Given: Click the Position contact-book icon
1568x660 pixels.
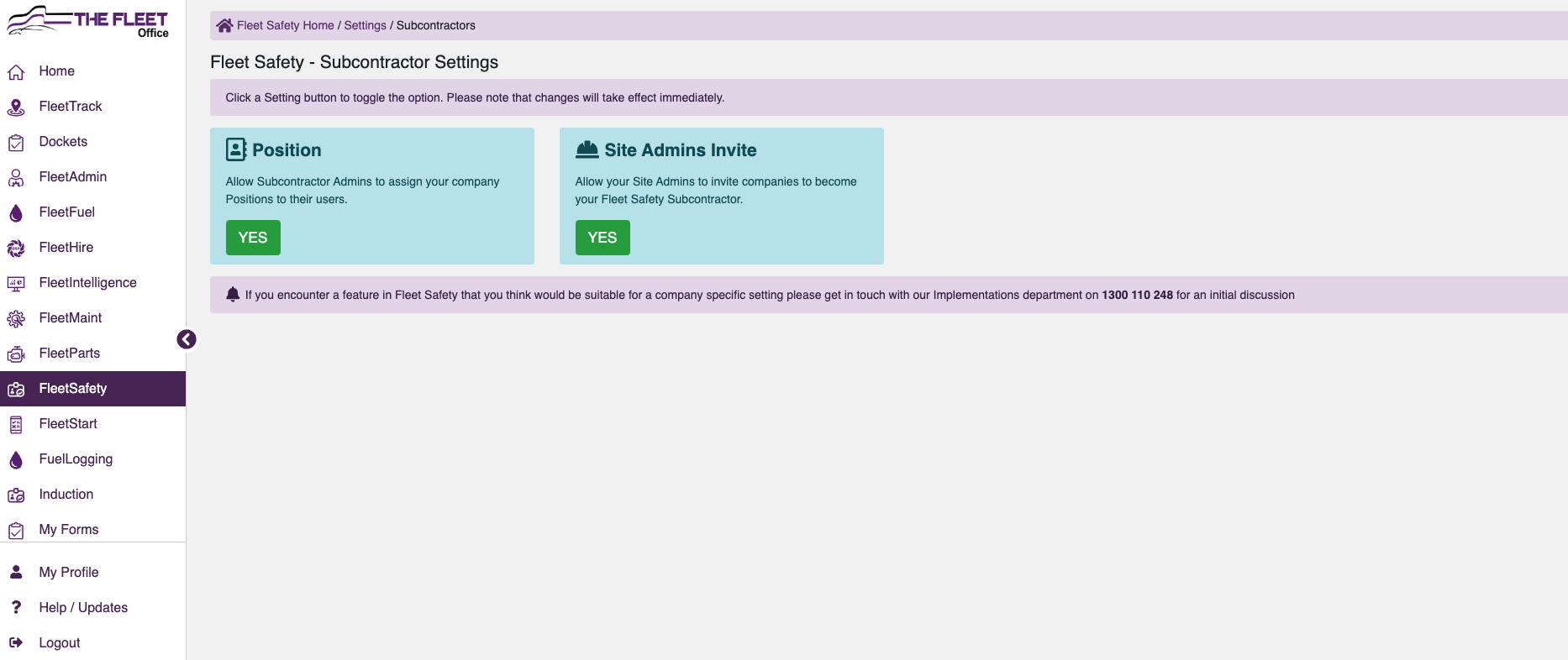Looking at the screenshot, I should point(236,149).
